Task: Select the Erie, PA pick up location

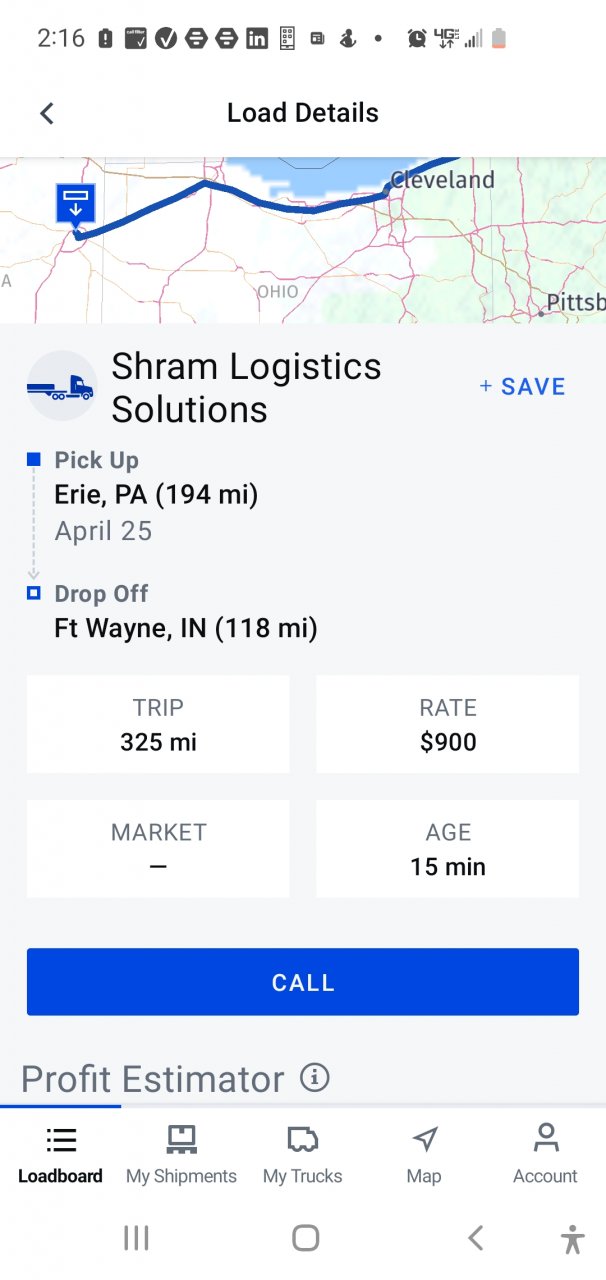Action: click(x=156, y=494)
